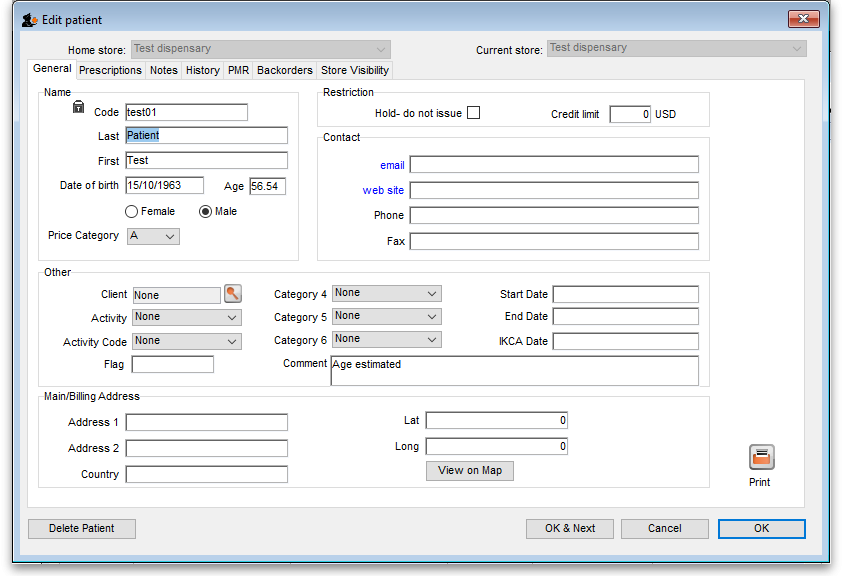Viewport: 843px width, 576px height.
Task: Open the Price Category dropdown
Action: (153, 236)
